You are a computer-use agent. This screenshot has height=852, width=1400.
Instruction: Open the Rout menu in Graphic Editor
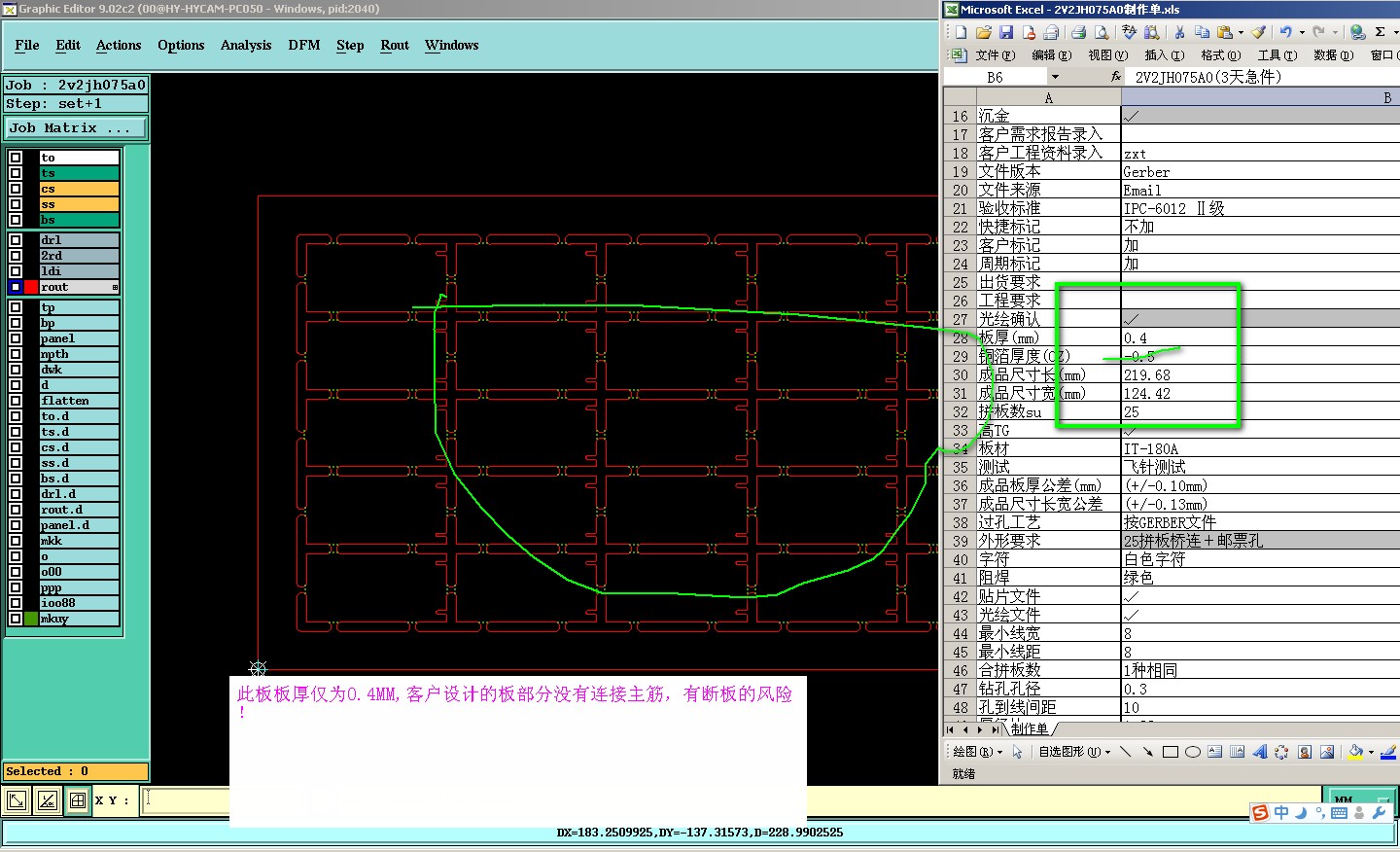(395, 45)
